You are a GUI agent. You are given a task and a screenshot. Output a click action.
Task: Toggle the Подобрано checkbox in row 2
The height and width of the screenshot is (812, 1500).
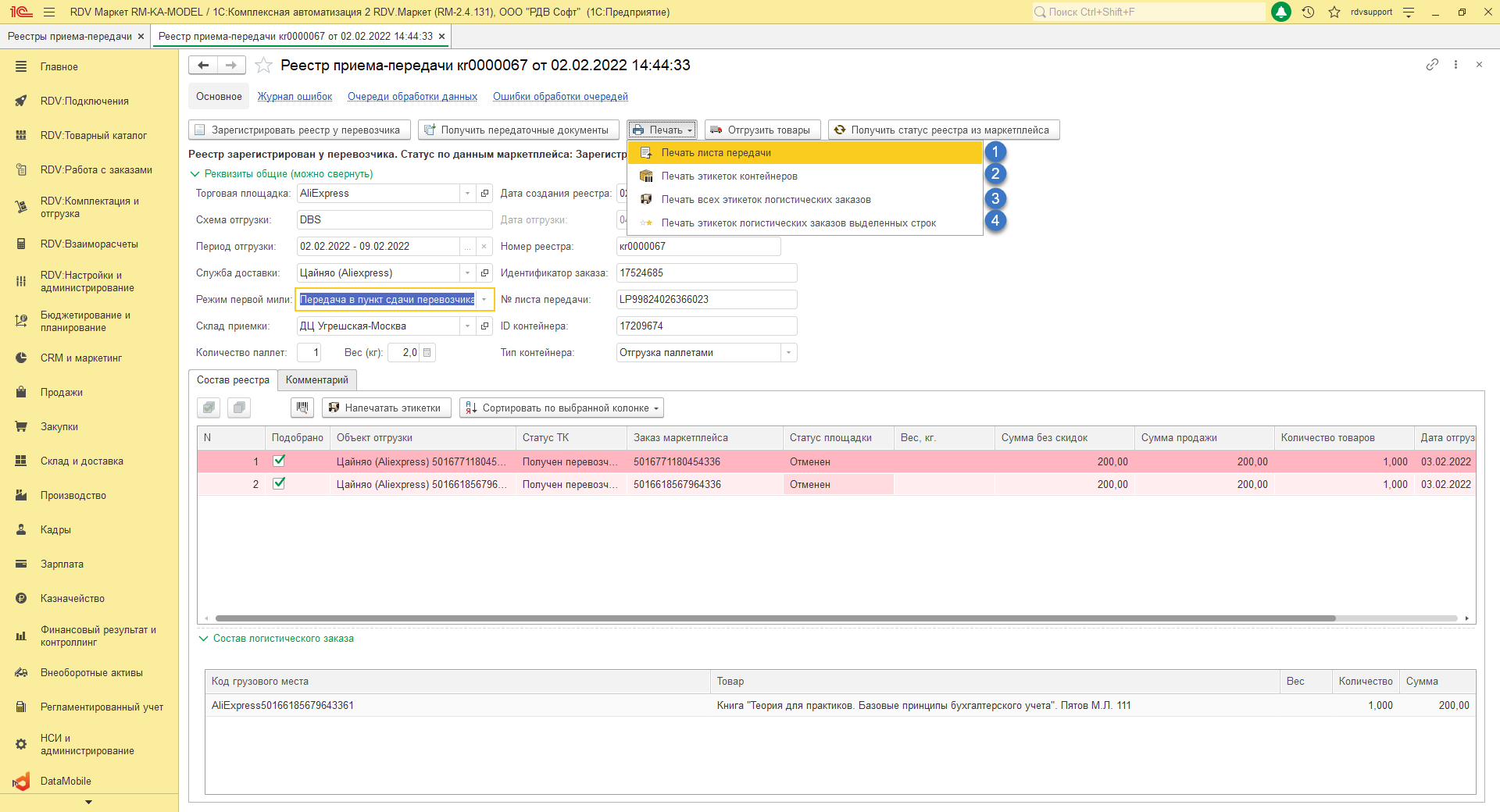(x=279, y=484)
